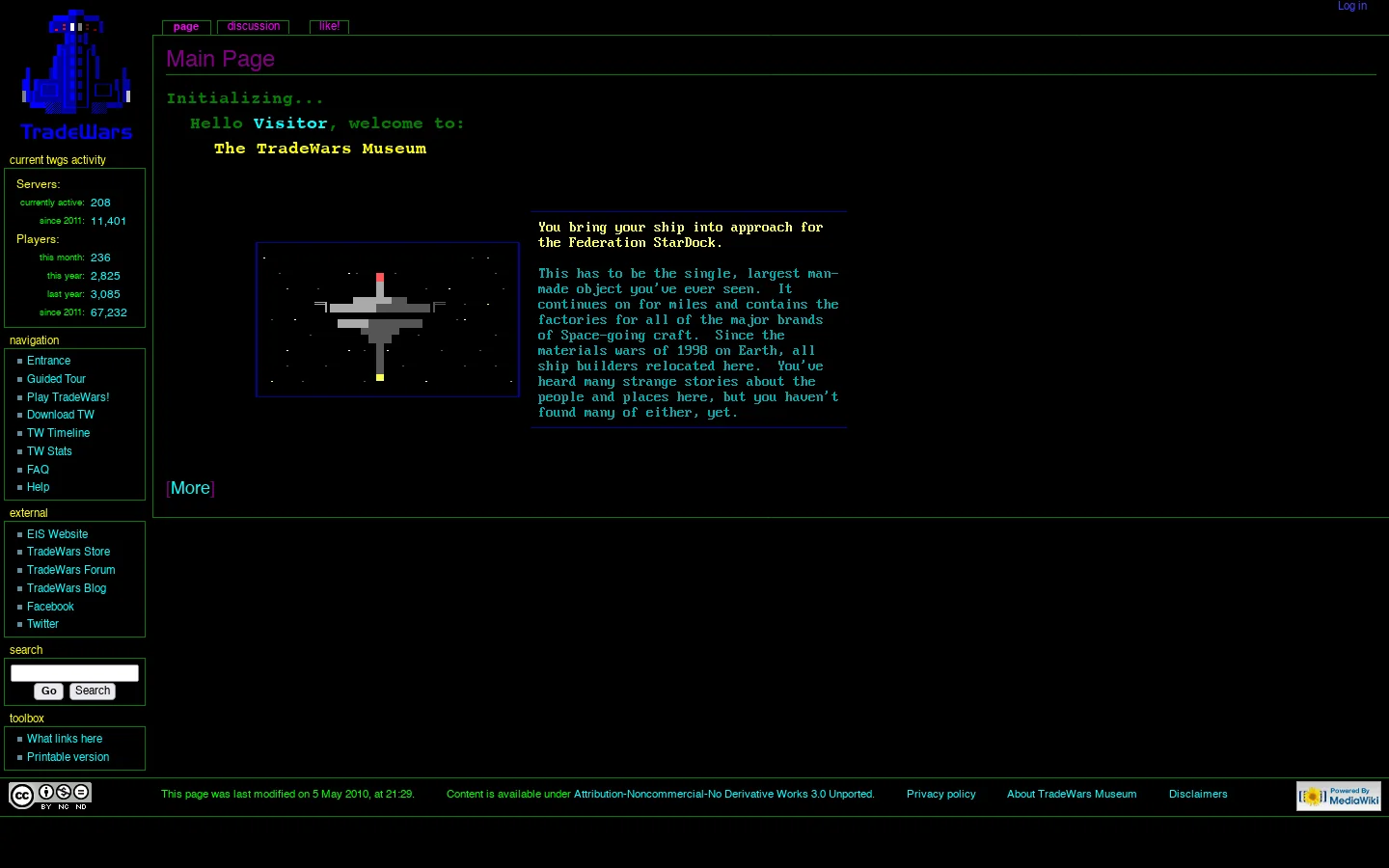
Task: Click Play TradeWars! link
Action: coord(68,397)
